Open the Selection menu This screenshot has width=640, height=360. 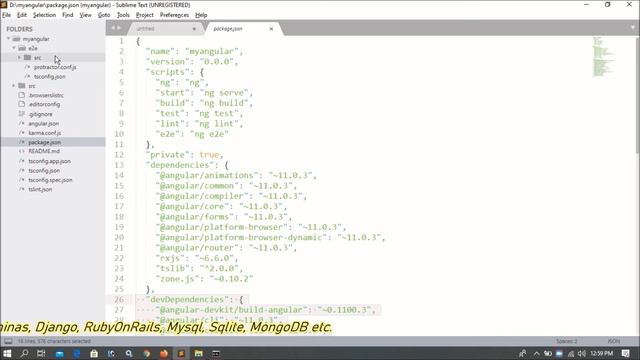[44, 15]
